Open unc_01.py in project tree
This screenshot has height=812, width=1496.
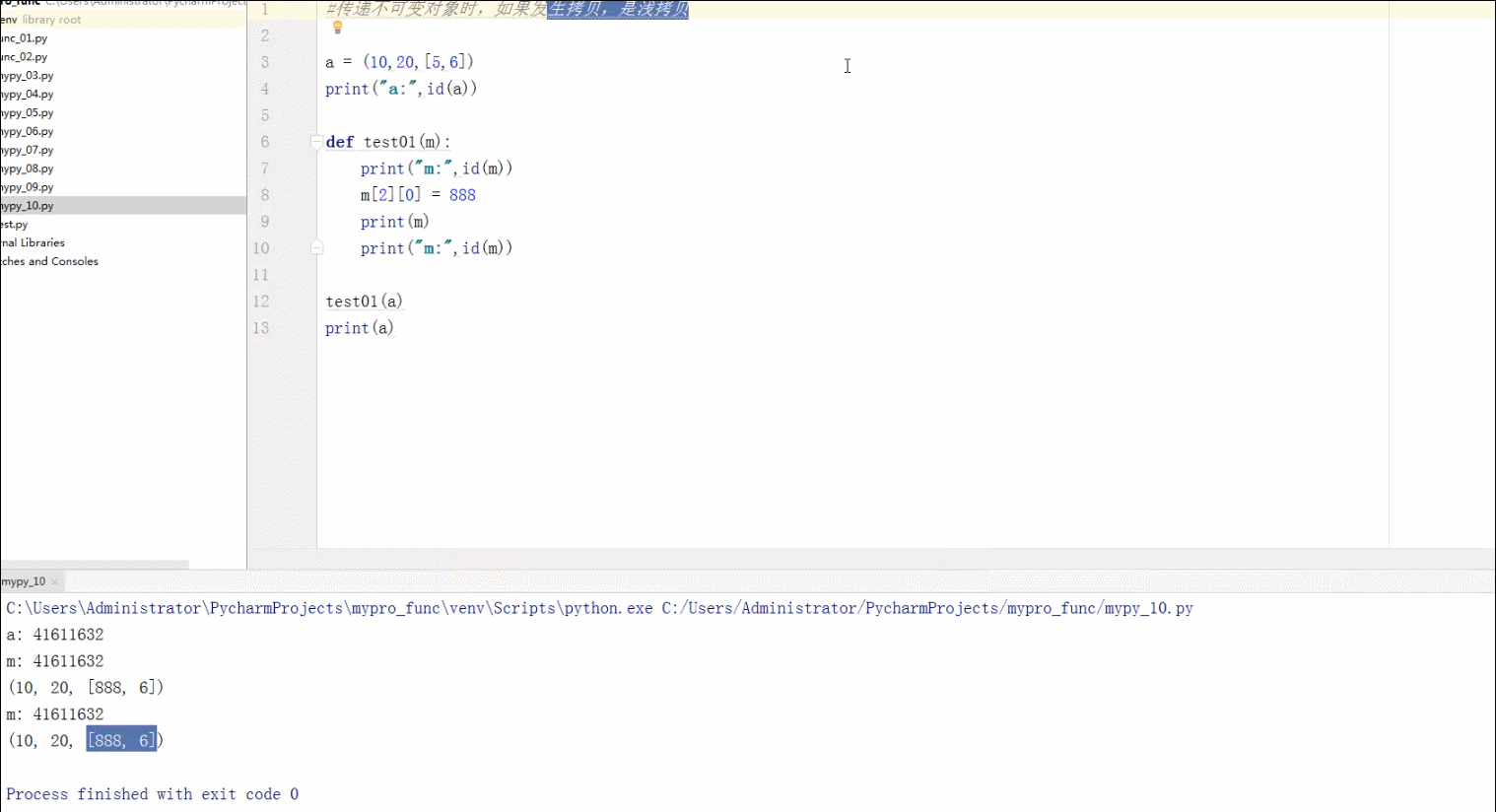point(24,38)
